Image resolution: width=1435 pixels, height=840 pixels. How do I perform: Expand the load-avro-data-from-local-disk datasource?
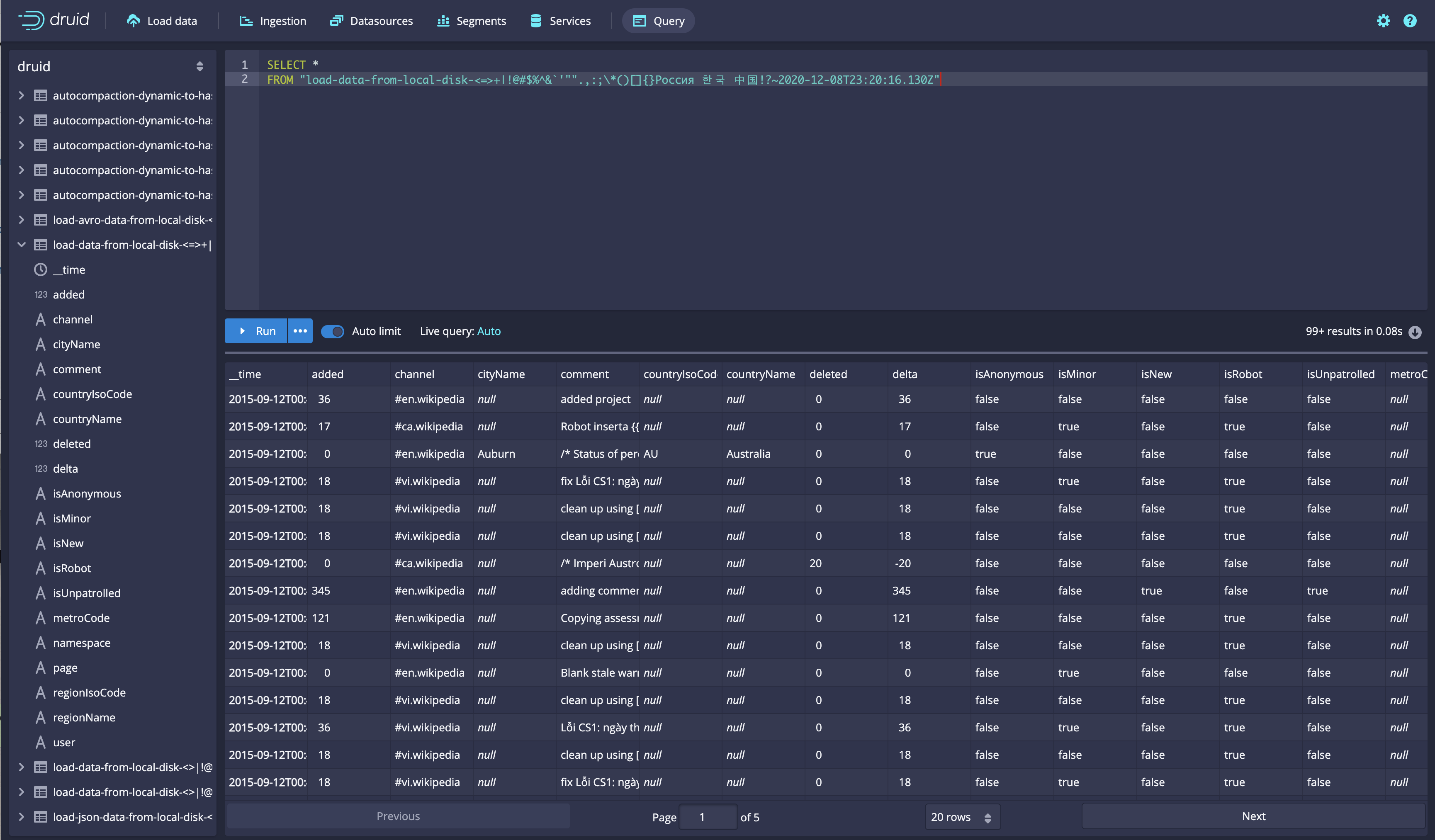[22, 220]
